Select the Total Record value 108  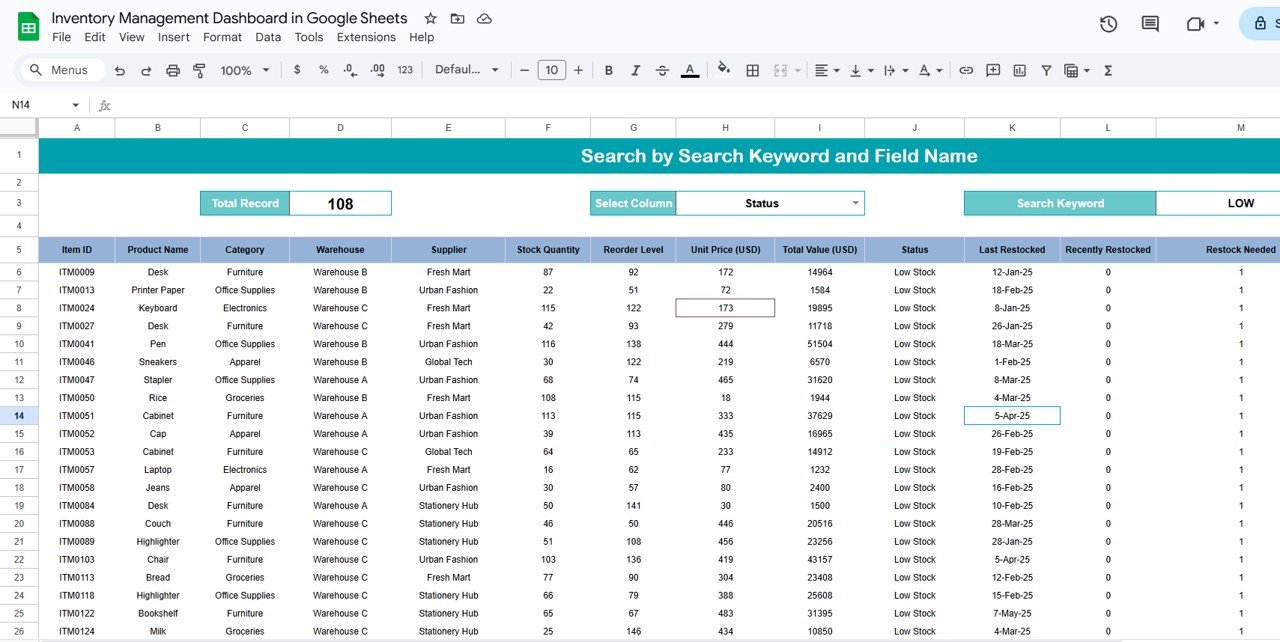(x=340, y=203)
